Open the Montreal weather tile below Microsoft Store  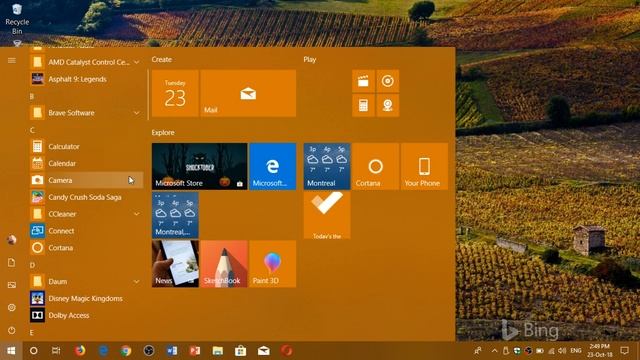(175, 215)
